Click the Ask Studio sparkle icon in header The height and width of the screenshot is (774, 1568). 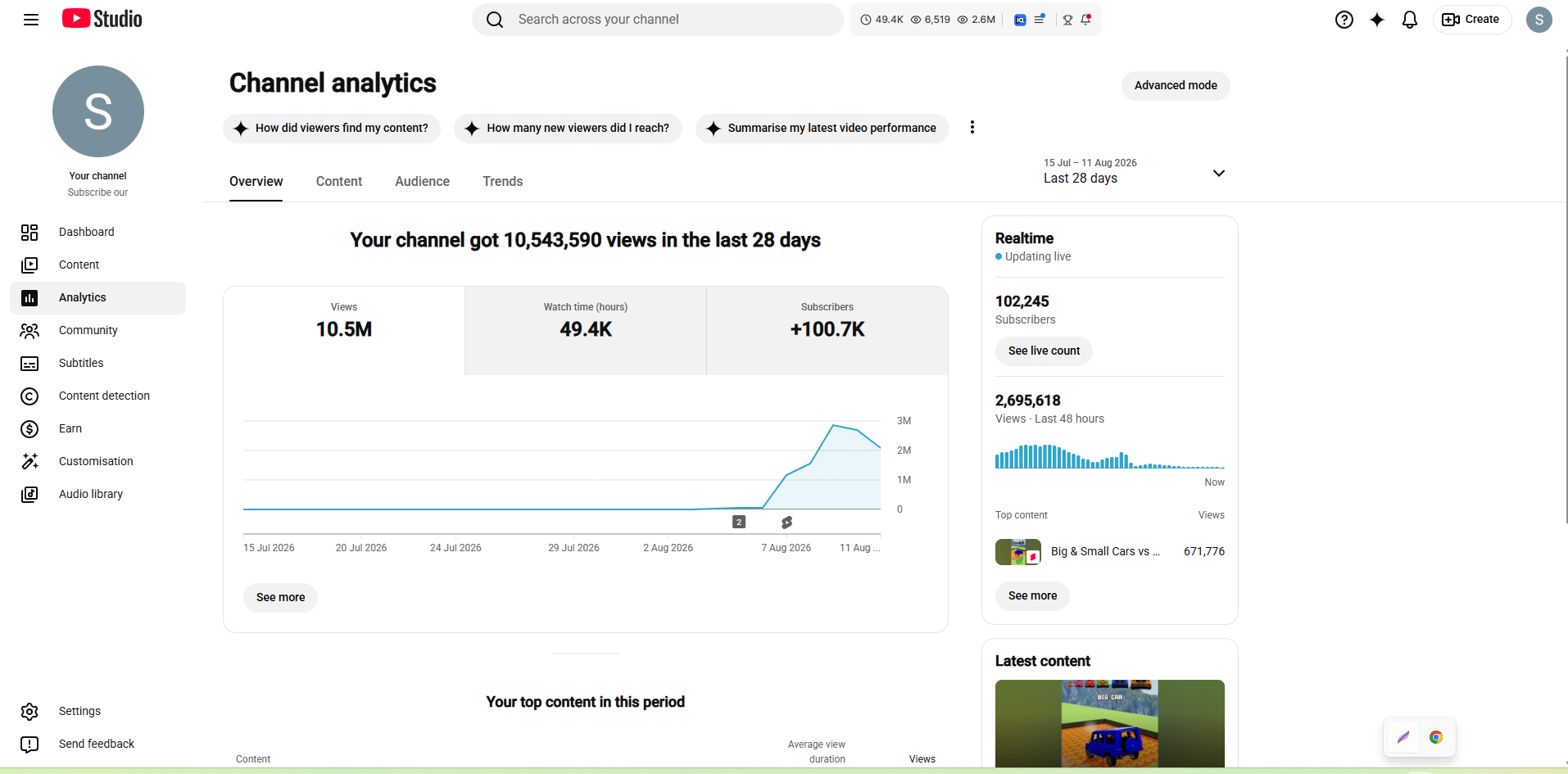point(1376,20)
